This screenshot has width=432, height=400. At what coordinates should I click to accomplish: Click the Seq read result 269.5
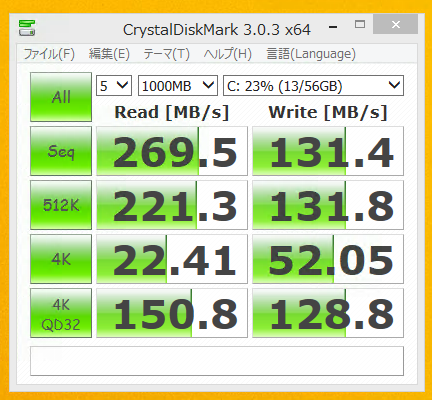click(172, 151)
